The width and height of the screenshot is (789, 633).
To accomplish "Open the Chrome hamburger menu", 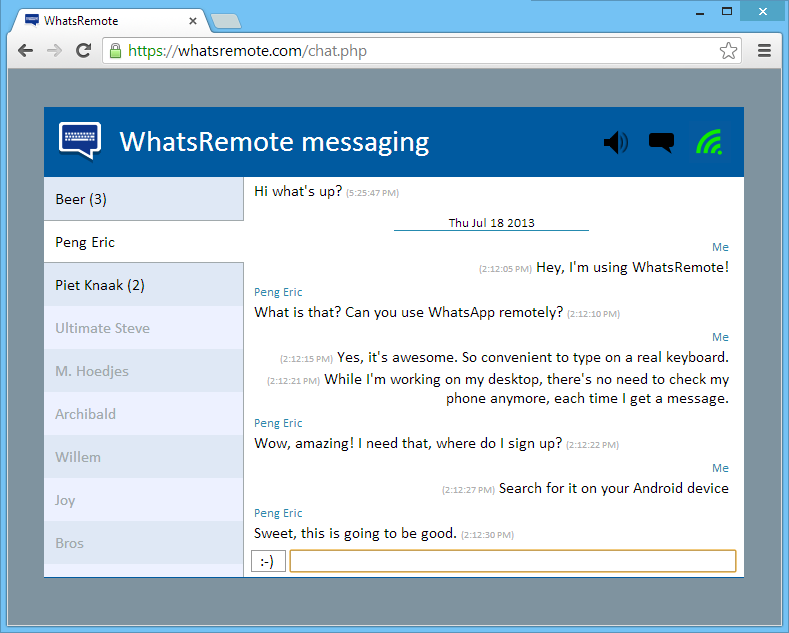I will click(x=764, y=50).
